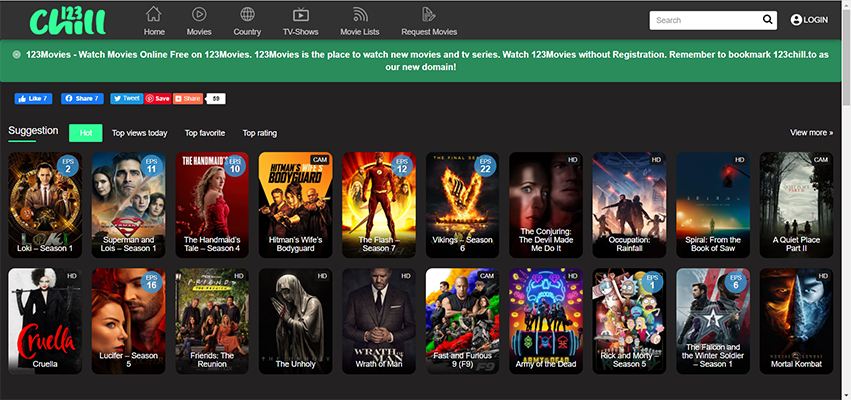The image size is (851, 400).
Task: Click the EPS 12 badge on The Flash
Action: [402, 166]
